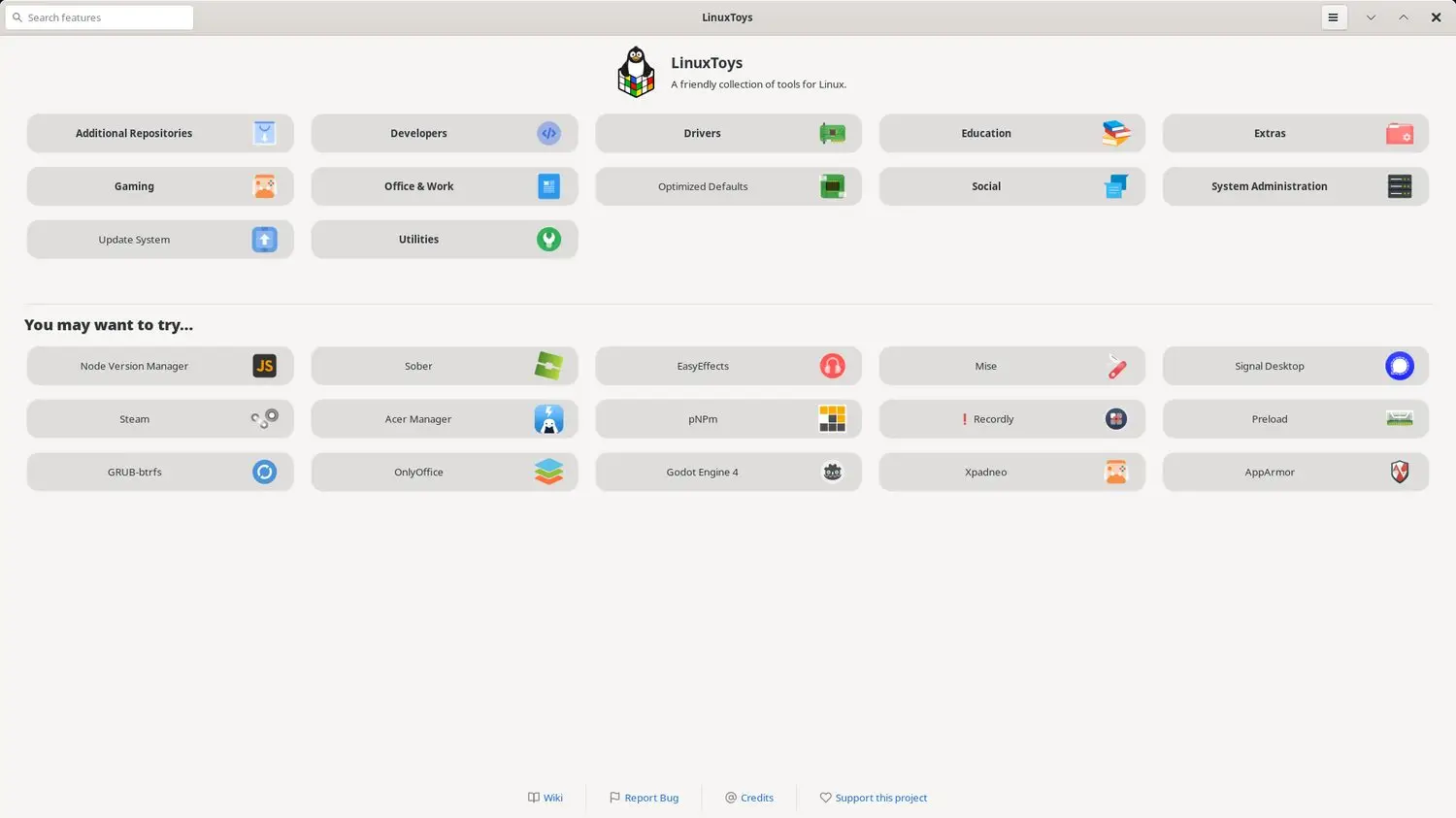Pick the Xpadneo suggestion
This screenshot has width=1456, height=818.
click(1012, 473)
